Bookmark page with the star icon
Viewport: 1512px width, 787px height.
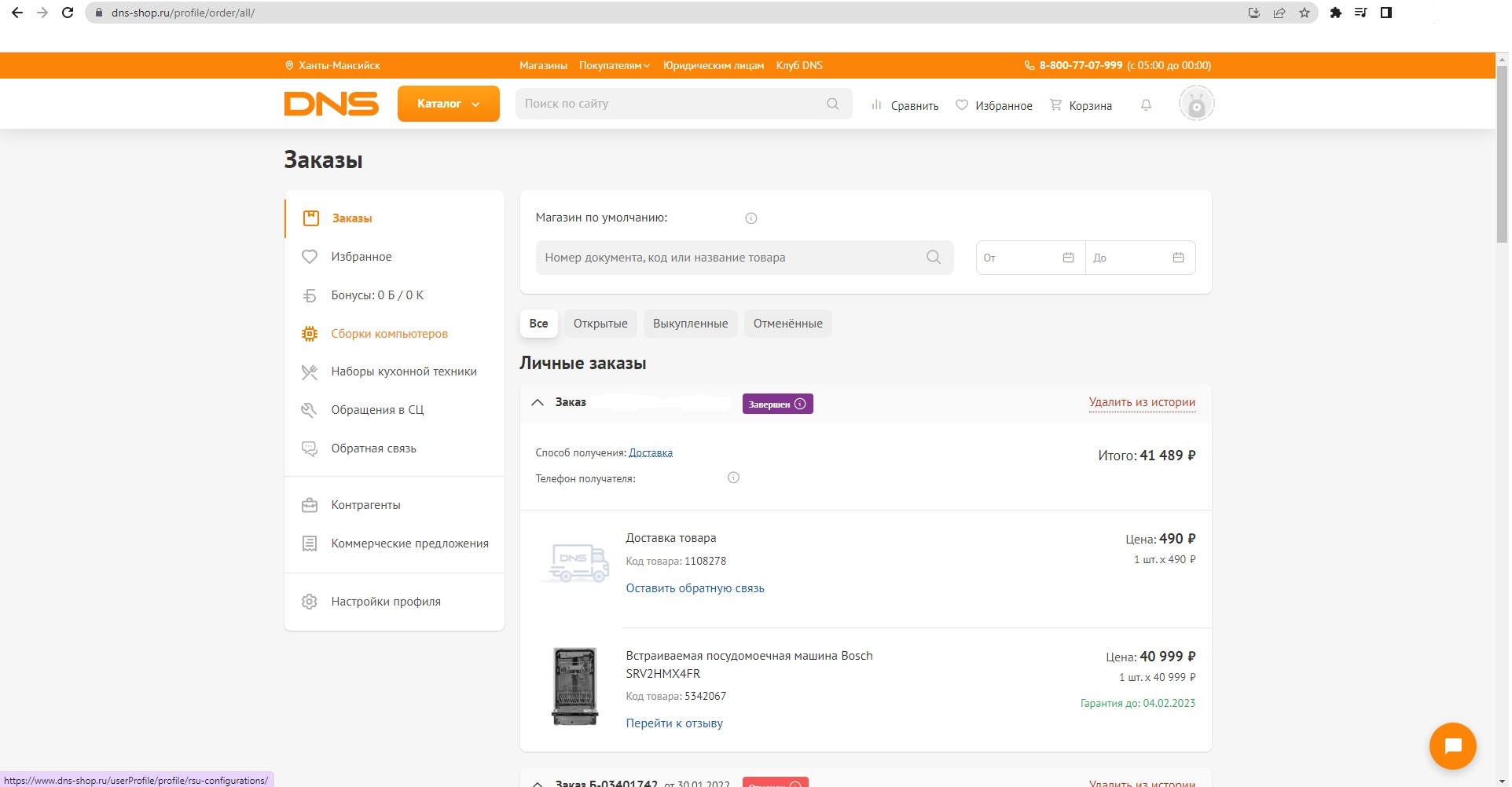1305,13
